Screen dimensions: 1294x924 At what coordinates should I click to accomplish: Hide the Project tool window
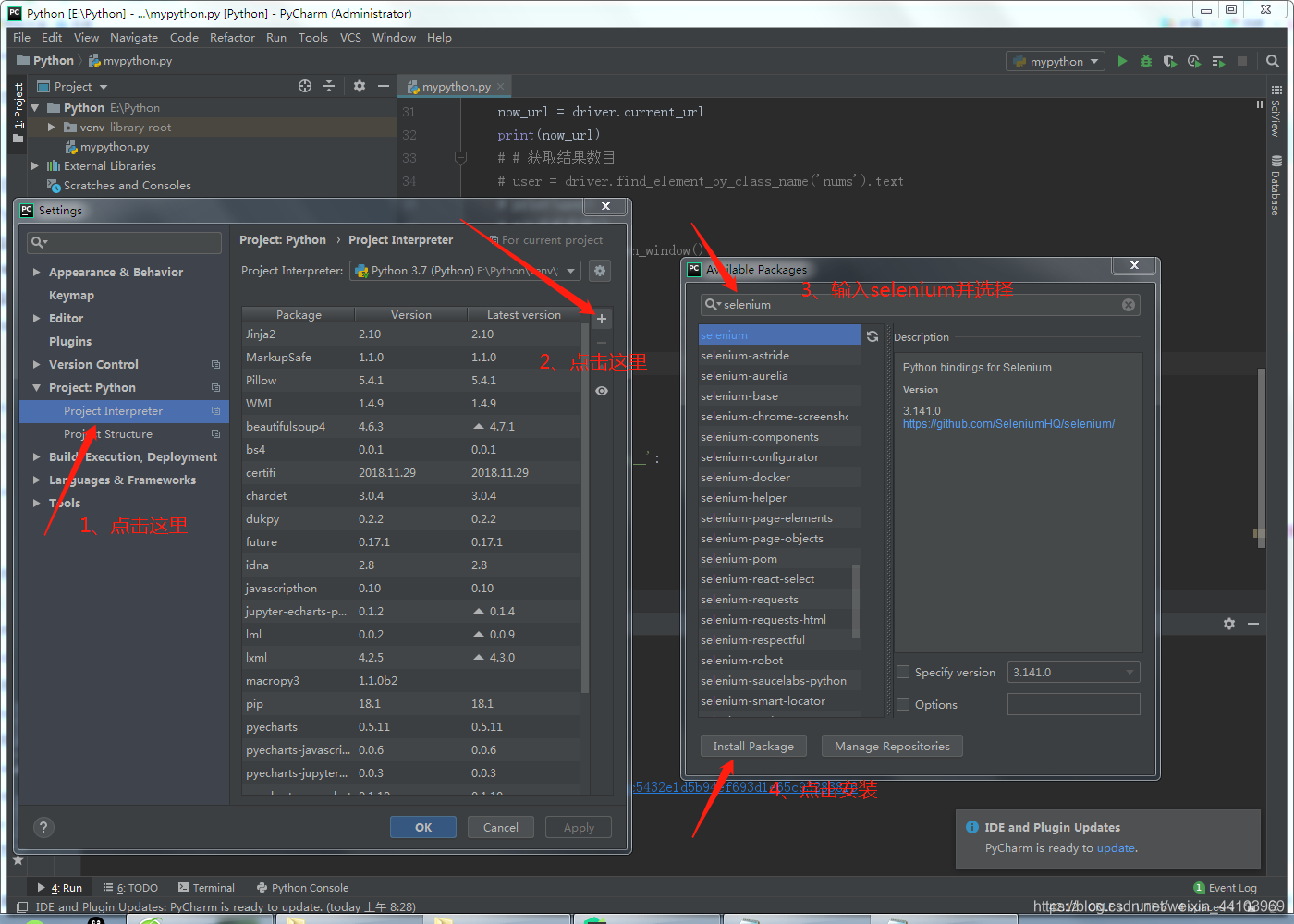(x=384, y=86)
